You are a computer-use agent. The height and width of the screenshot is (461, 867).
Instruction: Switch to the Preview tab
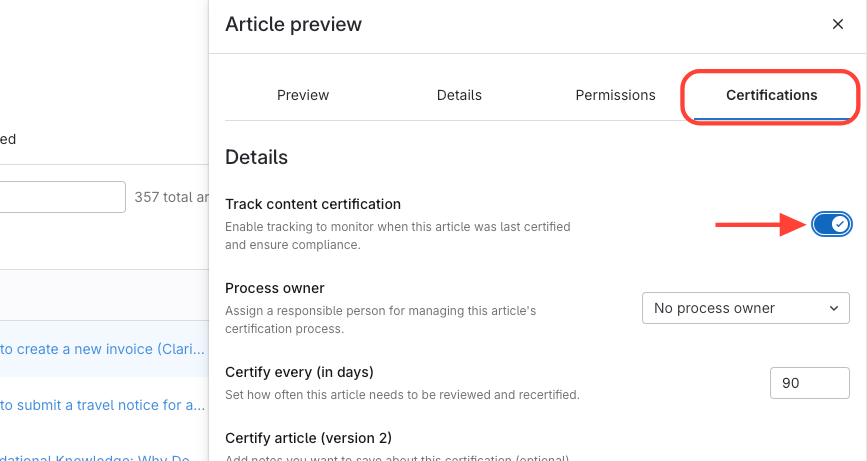[x=303, y=95]
